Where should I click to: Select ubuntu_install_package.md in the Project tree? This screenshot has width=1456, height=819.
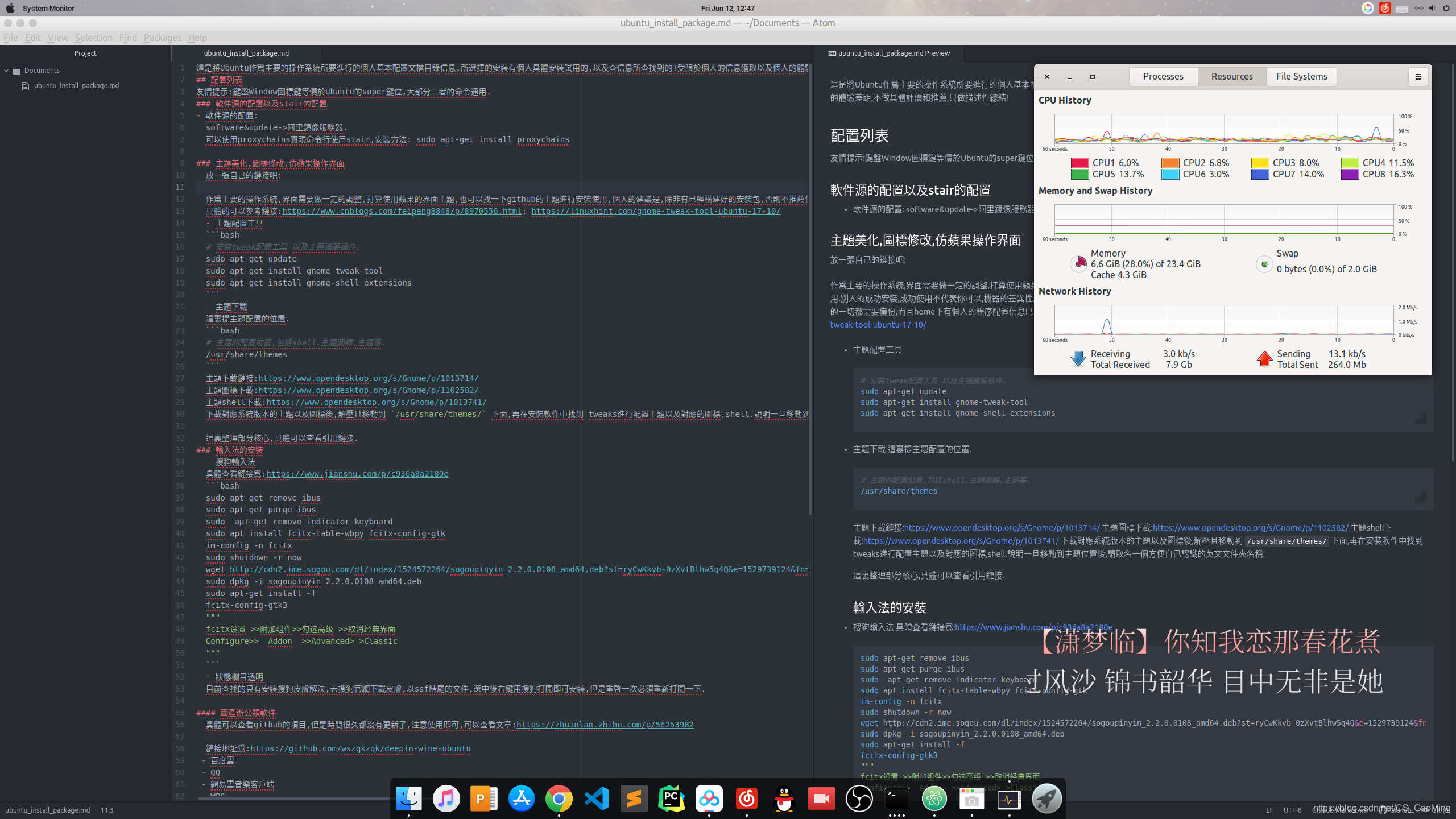pyautogui.click(x=76, y=86)
